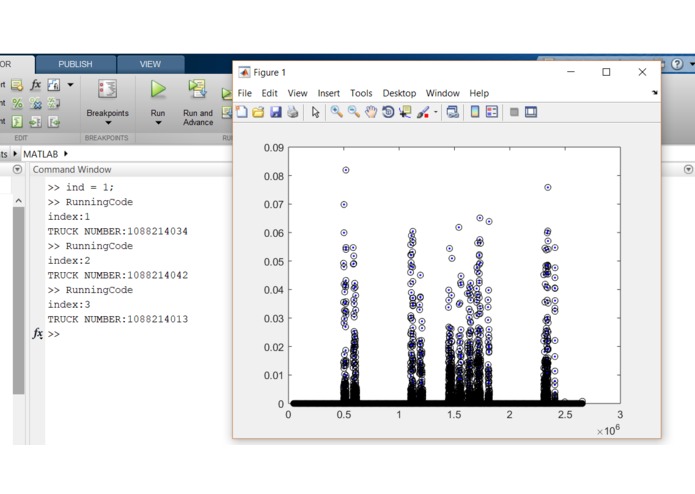Open the figure Window menu
695x494 pixels.
[443, 93]
